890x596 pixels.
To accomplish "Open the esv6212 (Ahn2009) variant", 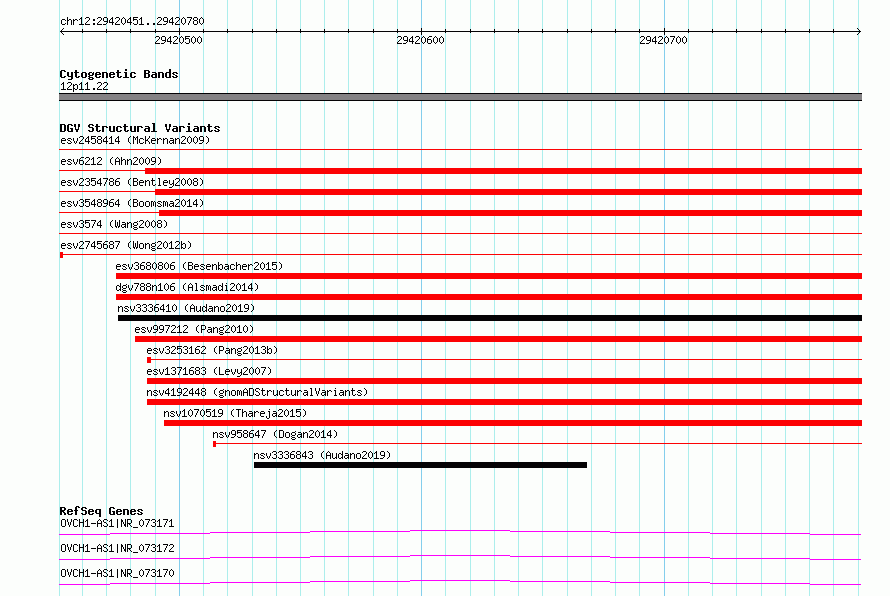I will [x=111, y=161].
